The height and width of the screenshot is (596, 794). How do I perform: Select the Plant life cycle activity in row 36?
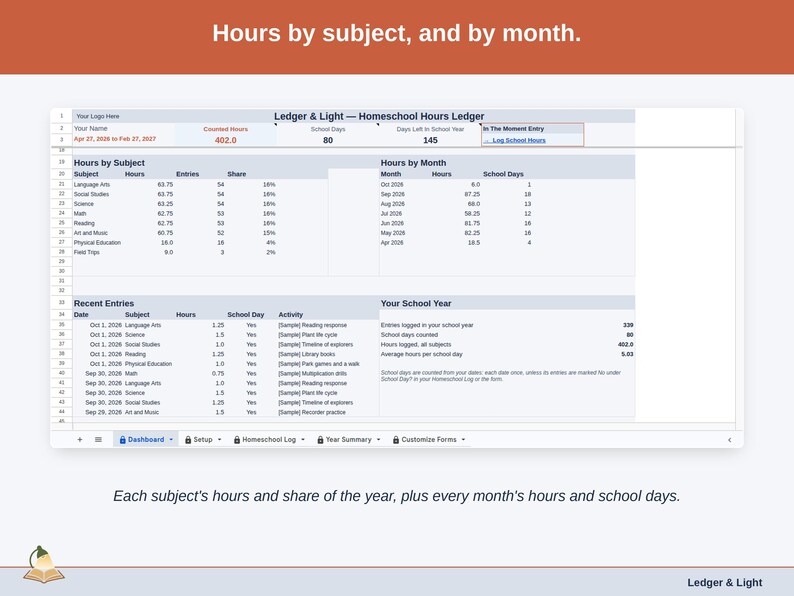click(307, 335)
